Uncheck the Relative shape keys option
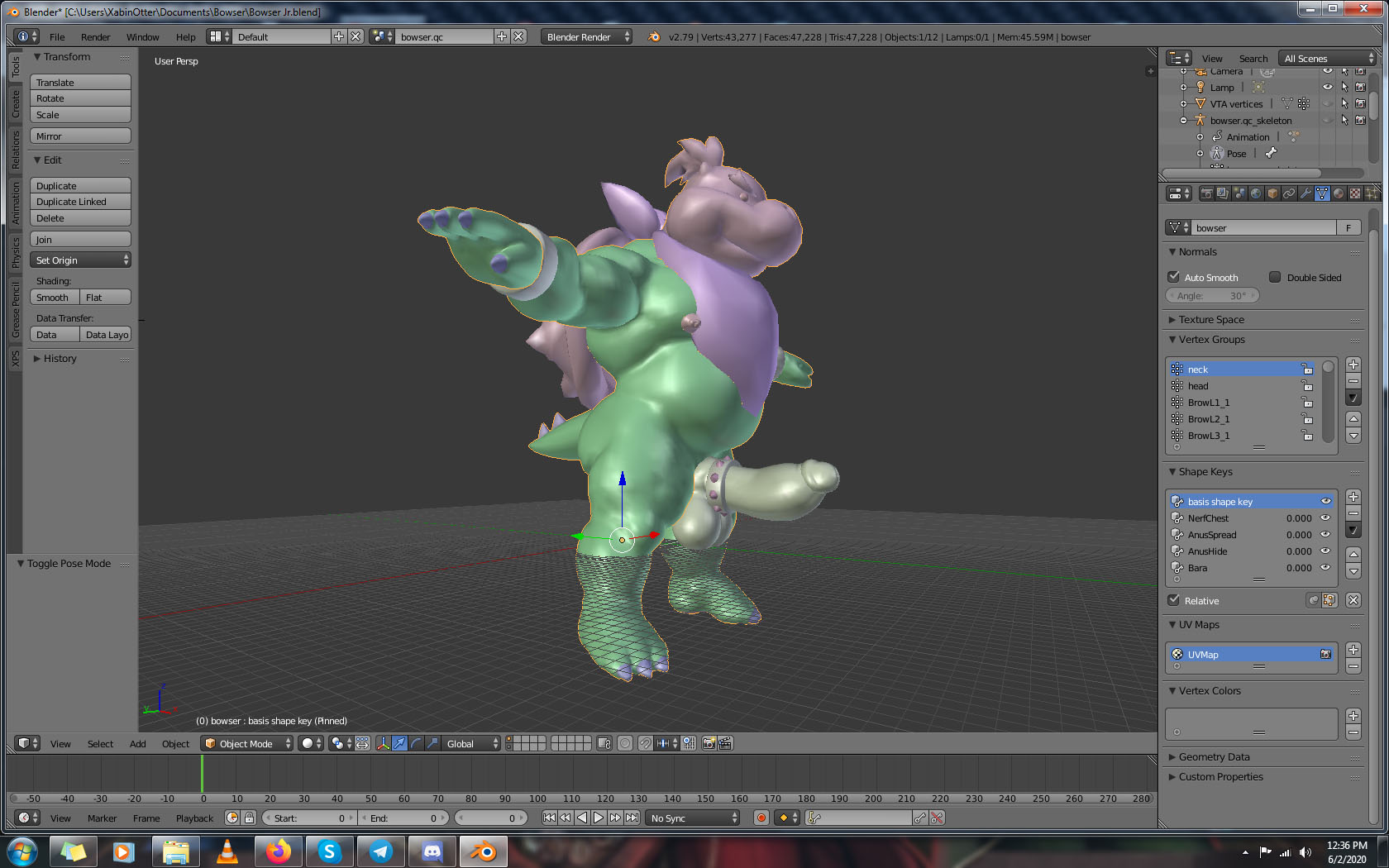The image size is (1389, 868). (1174, 600)
